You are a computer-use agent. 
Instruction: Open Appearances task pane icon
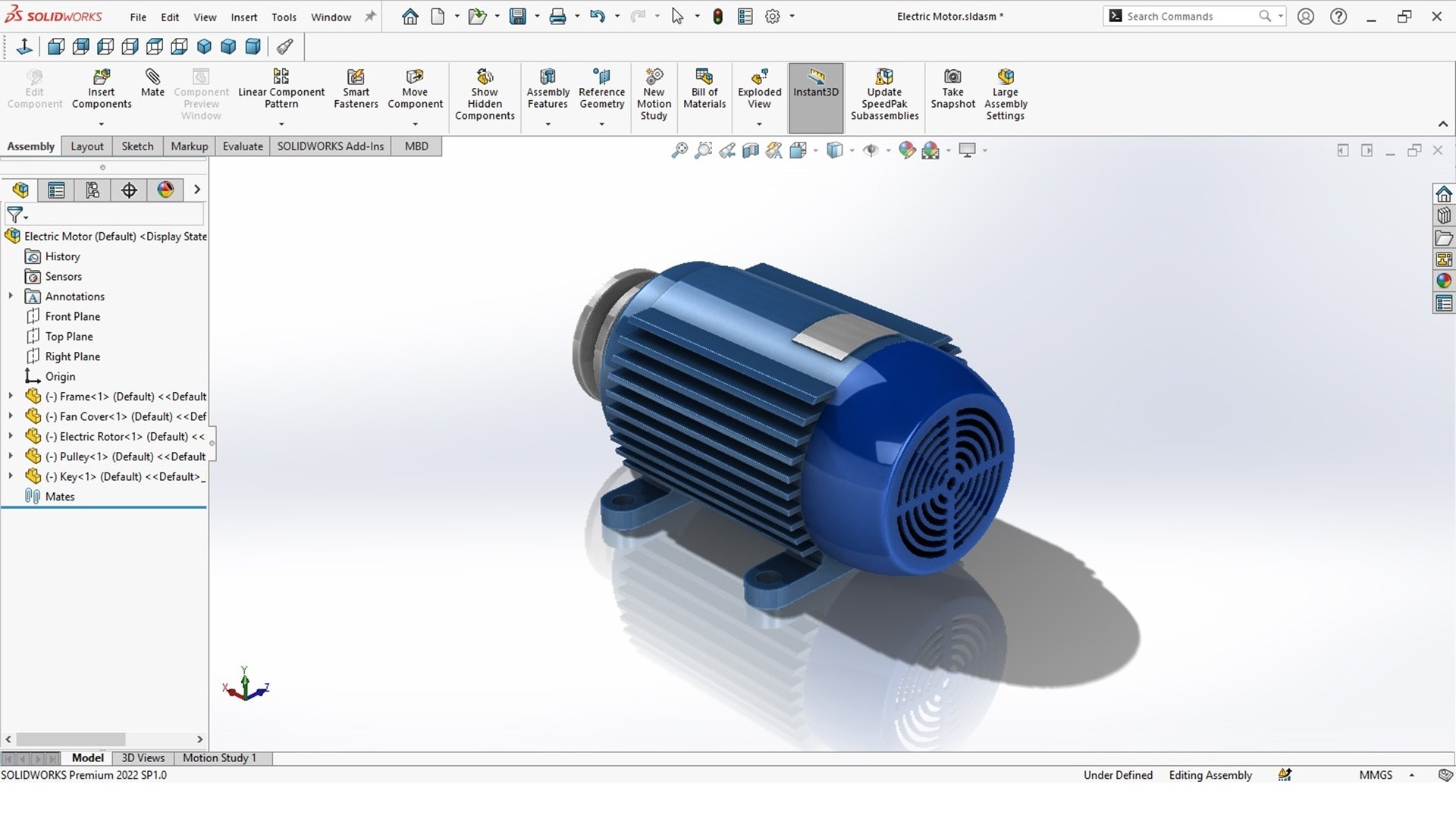1444,281
